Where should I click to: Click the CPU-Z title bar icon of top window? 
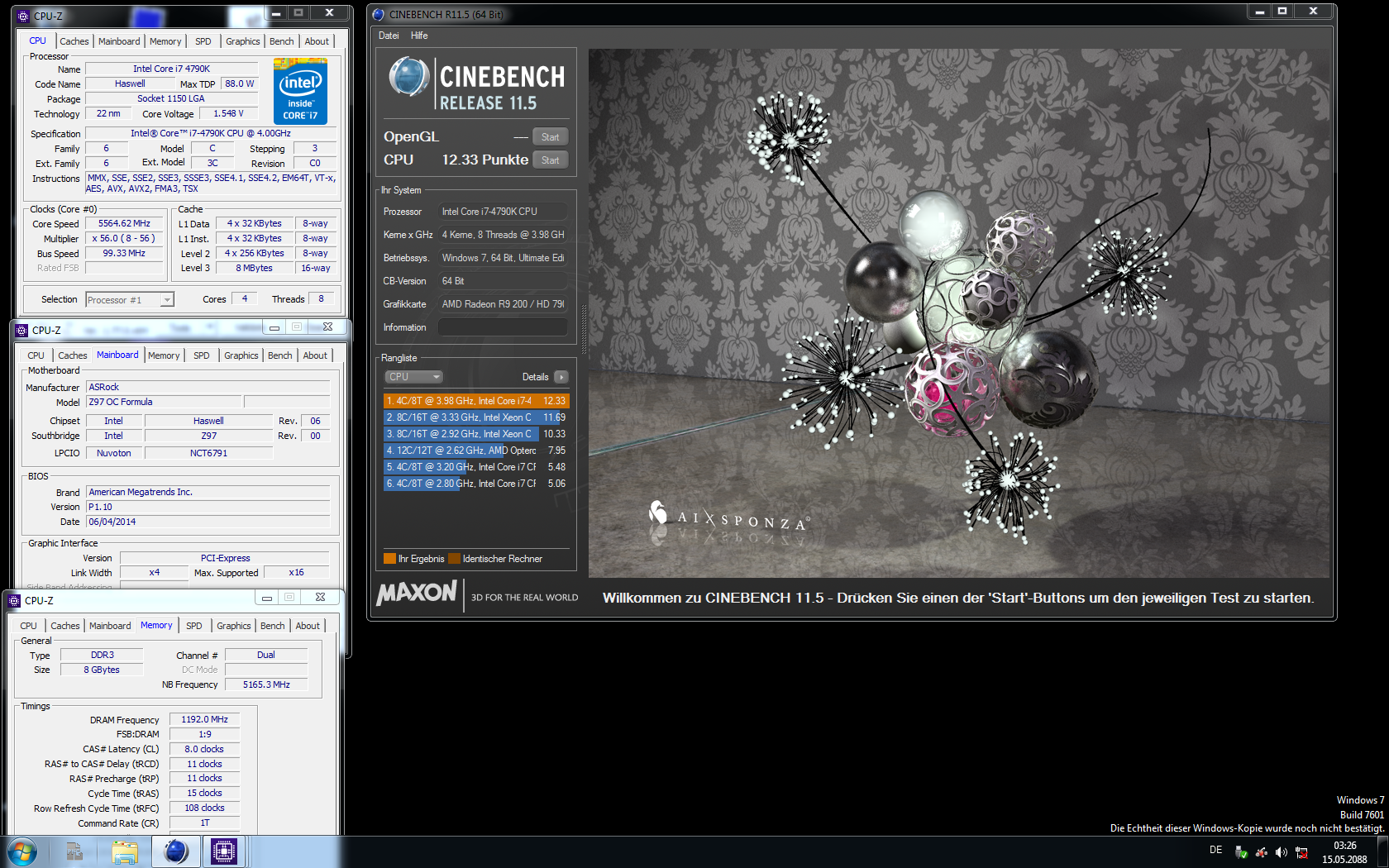[23, 16]
